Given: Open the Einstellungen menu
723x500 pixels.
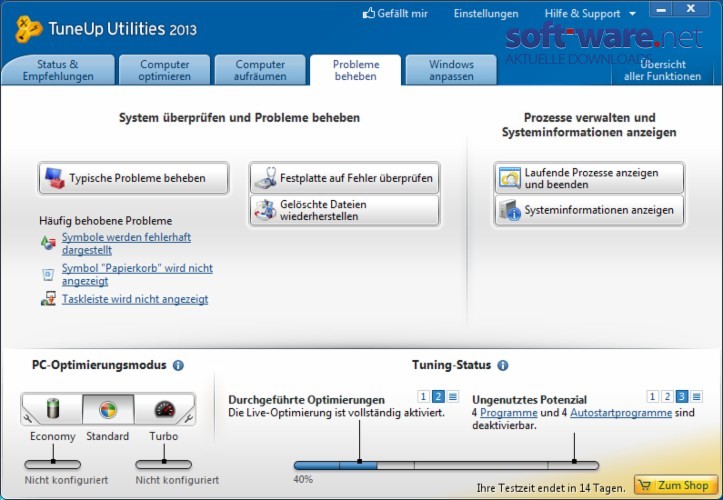Looking at the screenshot, I should [486, 13].
